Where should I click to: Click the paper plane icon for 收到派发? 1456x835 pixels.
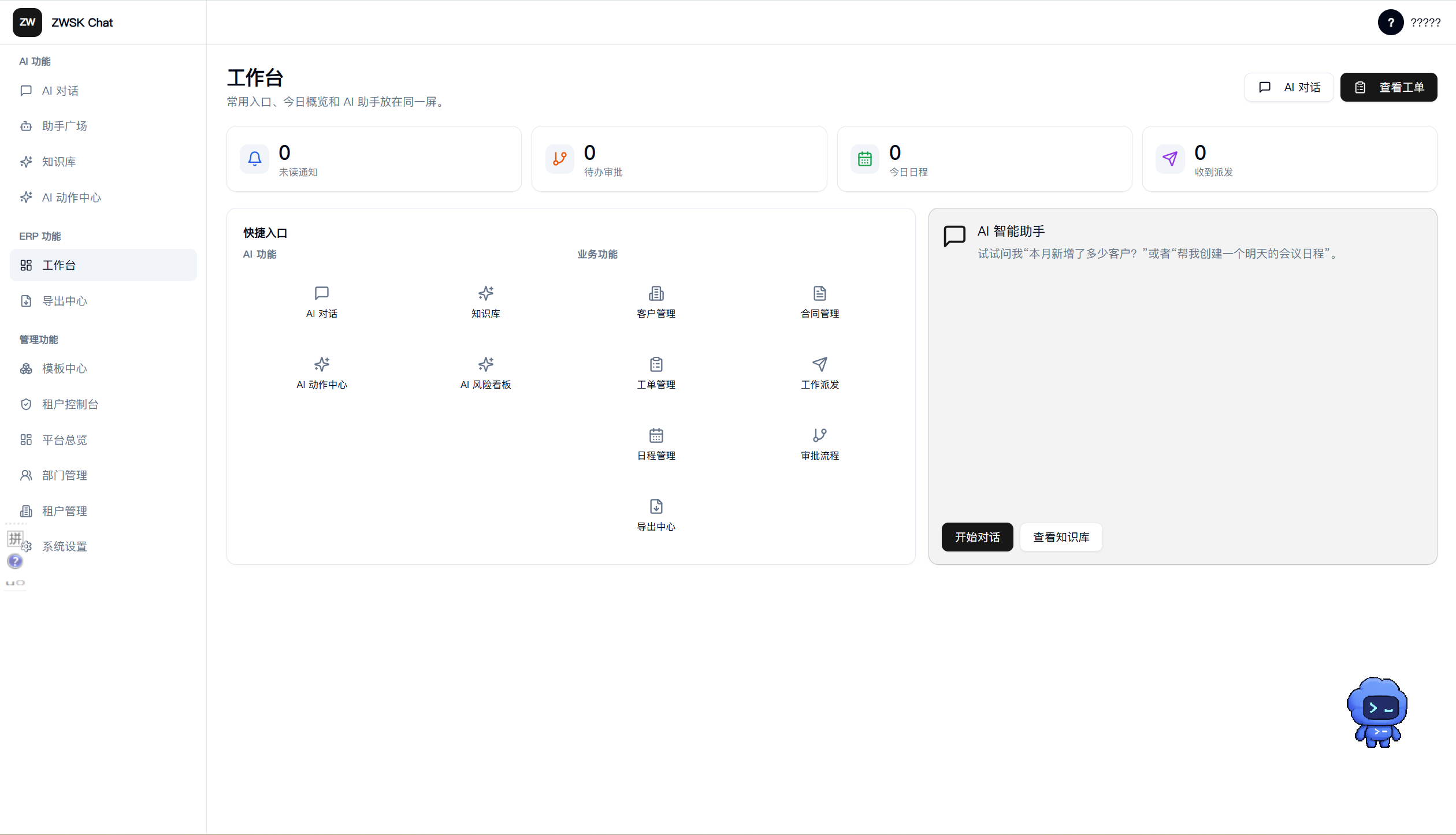(x=1169, y=159)
